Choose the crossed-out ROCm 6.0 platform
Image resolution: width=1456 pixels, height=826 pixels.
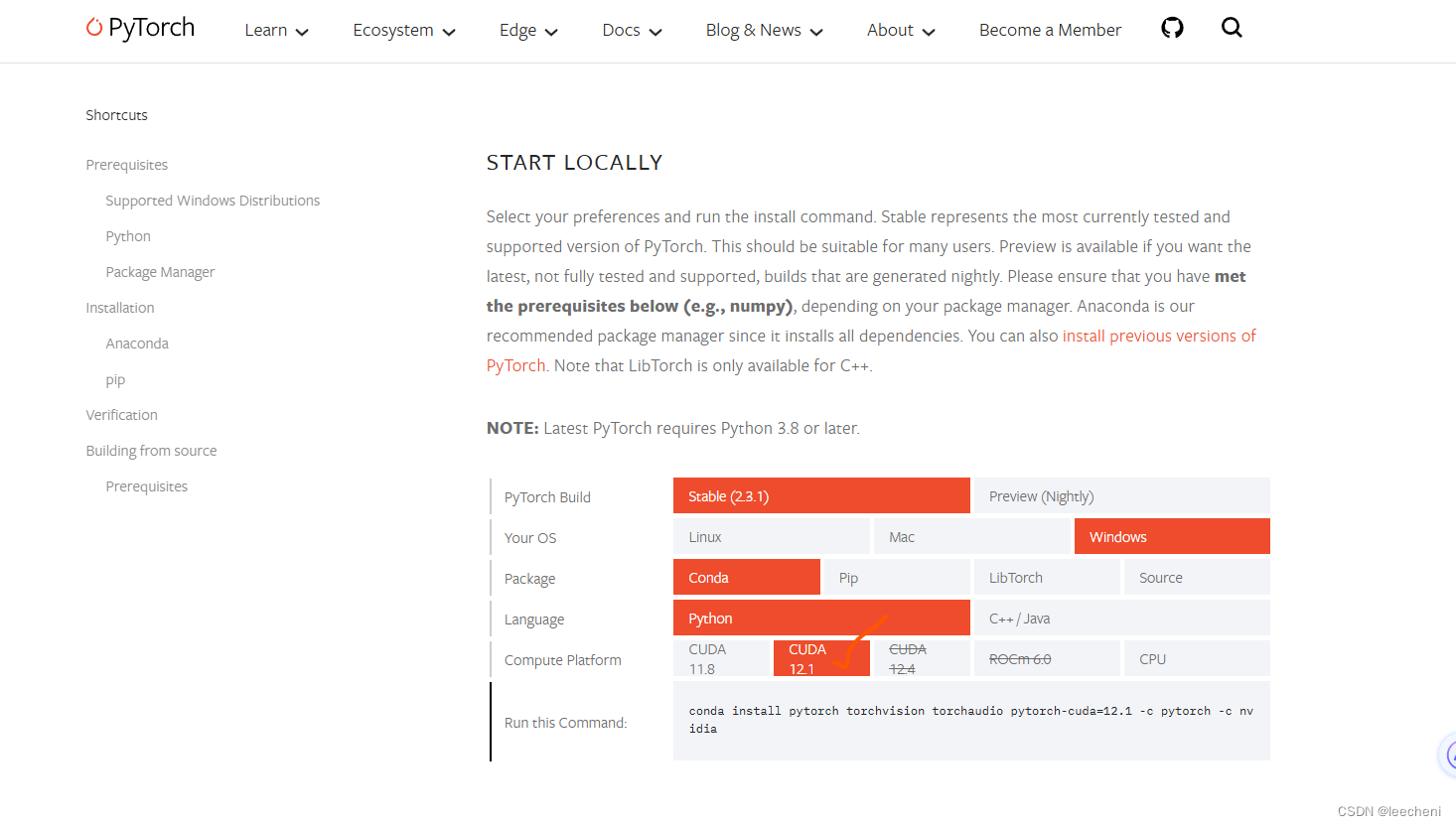(1047, 658)
